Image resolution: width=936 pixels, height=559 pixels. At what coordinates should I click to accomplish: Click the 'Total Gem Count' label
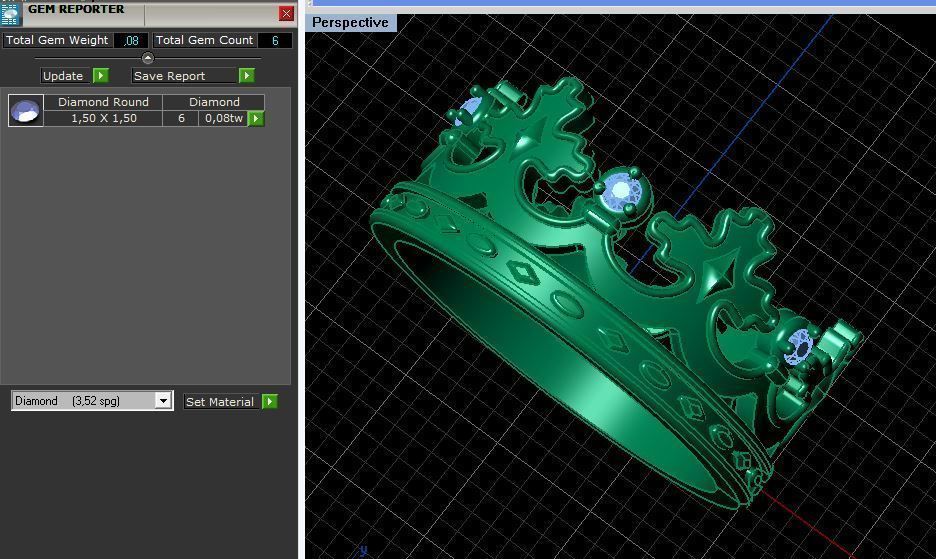pos(204,40)
